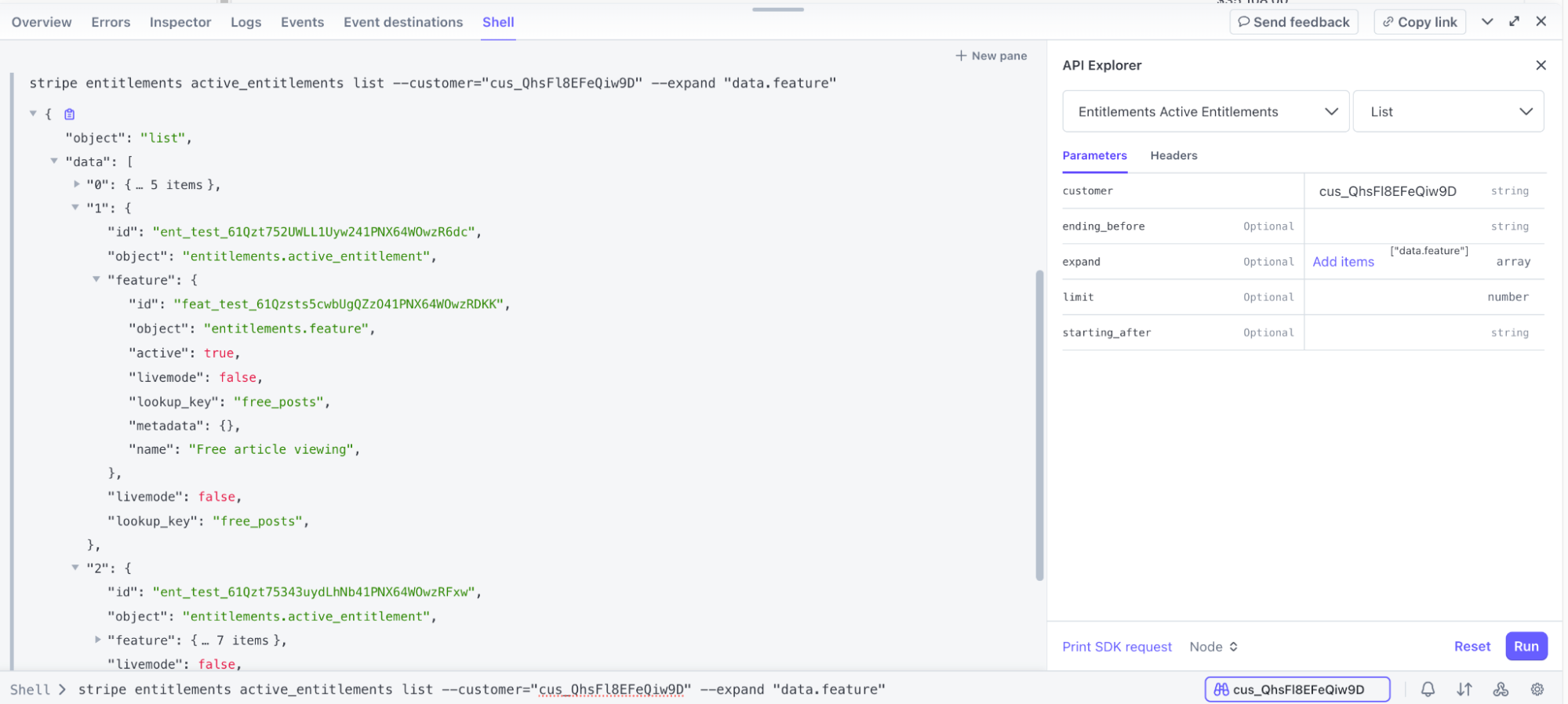
Task: Switch to the Headers tab
Action: [x=1173, y=155]
